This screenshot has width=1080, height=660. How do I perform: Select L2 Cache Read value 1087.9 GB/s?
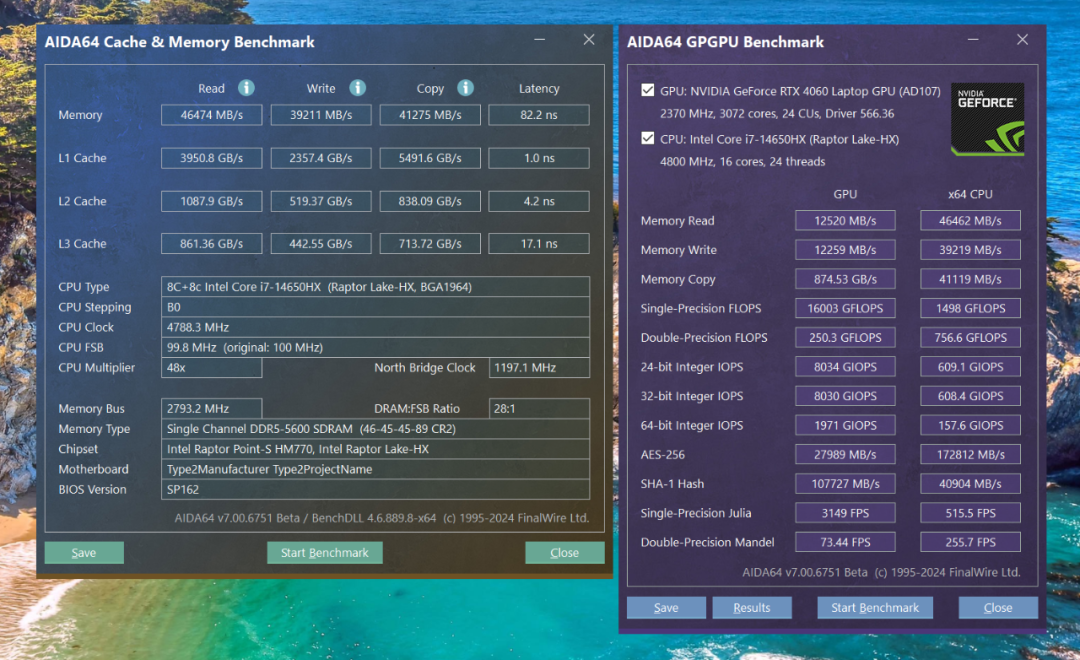(x=211, y=201)
